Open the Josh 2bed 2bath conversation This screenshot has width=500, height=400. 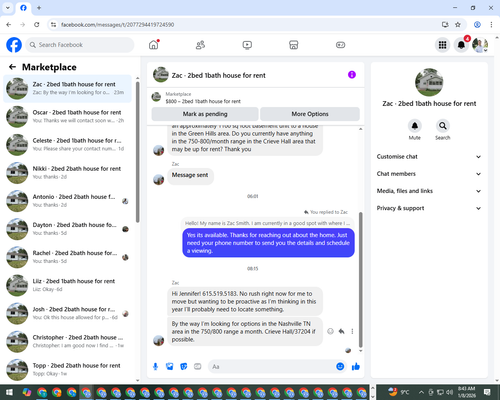pyautogui.click(x=67, y=313)
